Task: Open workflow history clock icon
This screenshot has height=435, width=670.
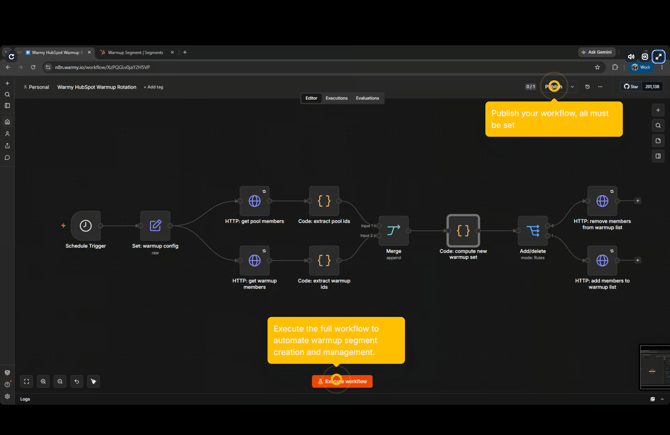Action: click(x=588, y=87)
